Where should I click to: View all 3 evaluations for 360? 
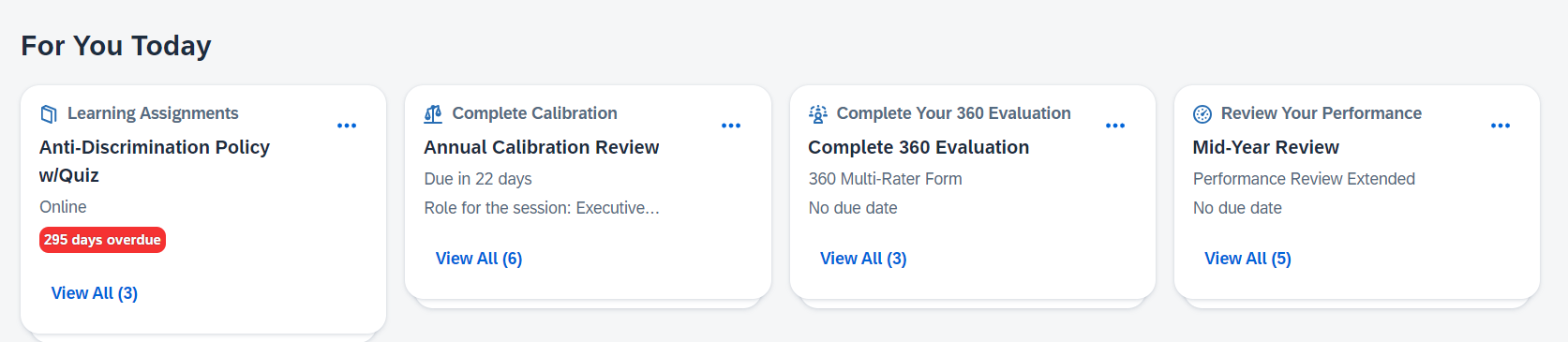pos(863,259)
